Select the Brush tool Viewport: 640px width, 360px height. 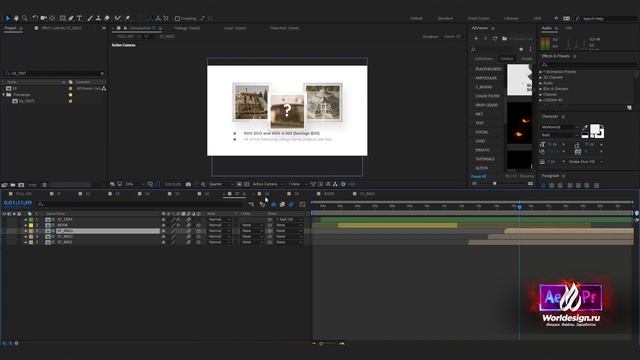coord(90,18)
